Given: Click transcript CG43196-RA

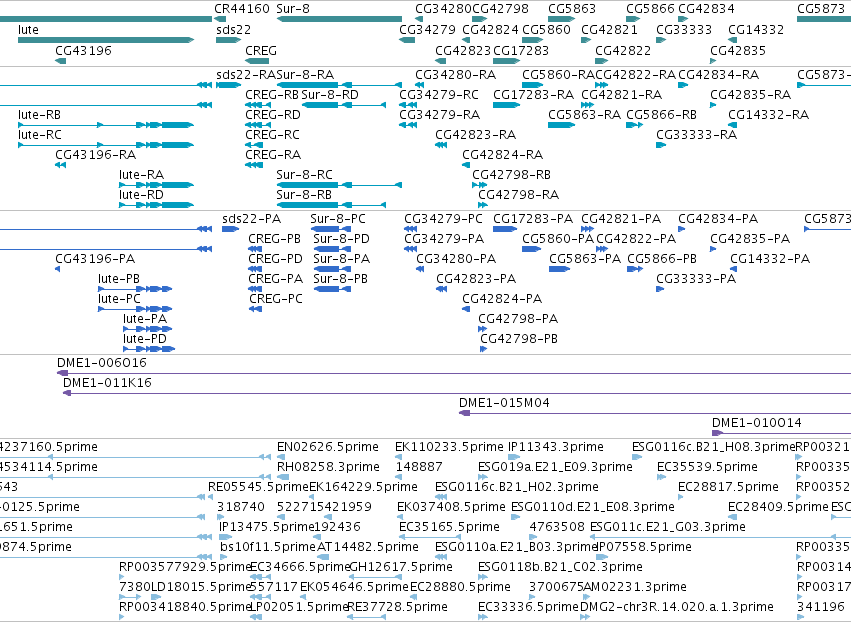Looking at the screenshot, I should click(95, 155).
